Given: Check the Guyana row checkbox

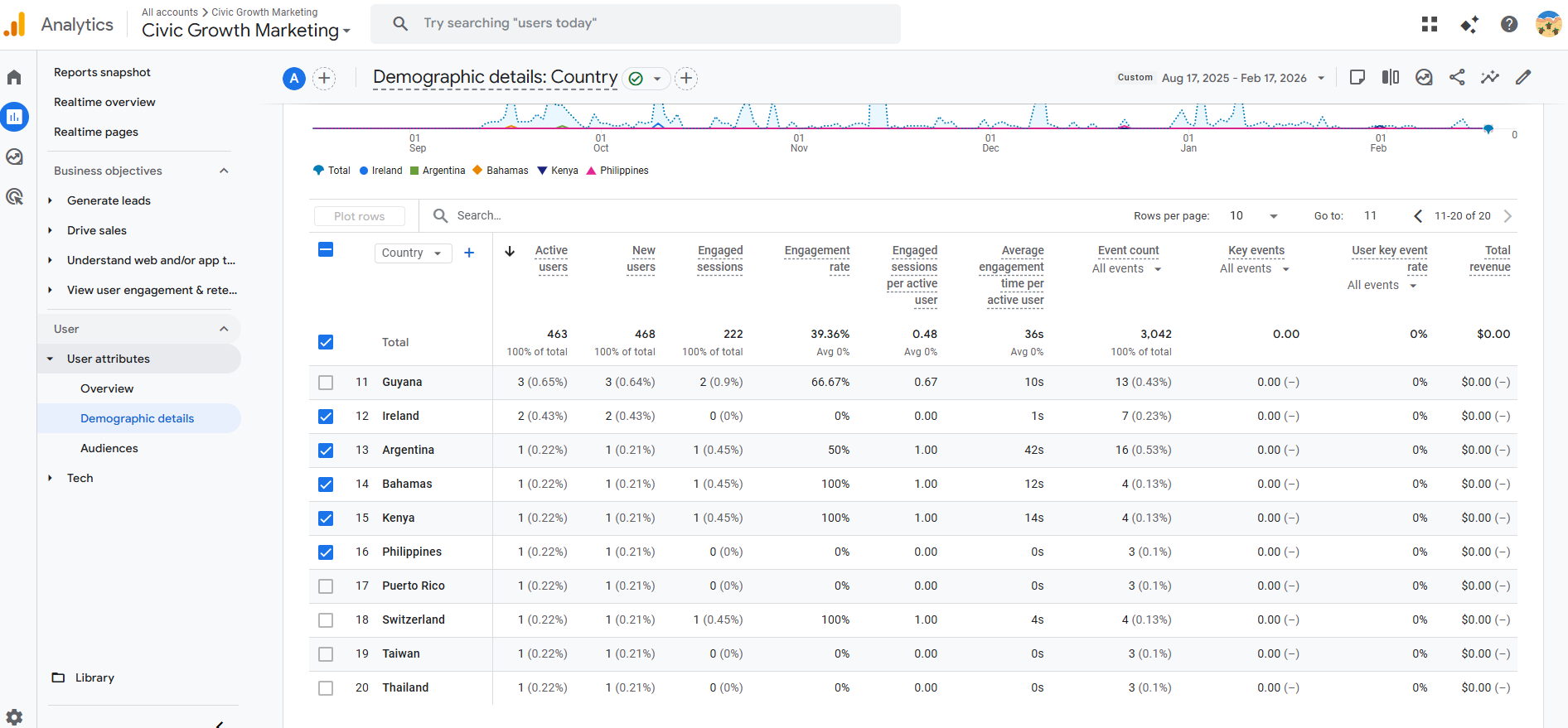Looking at the screenshot, I should coord(326,383).
